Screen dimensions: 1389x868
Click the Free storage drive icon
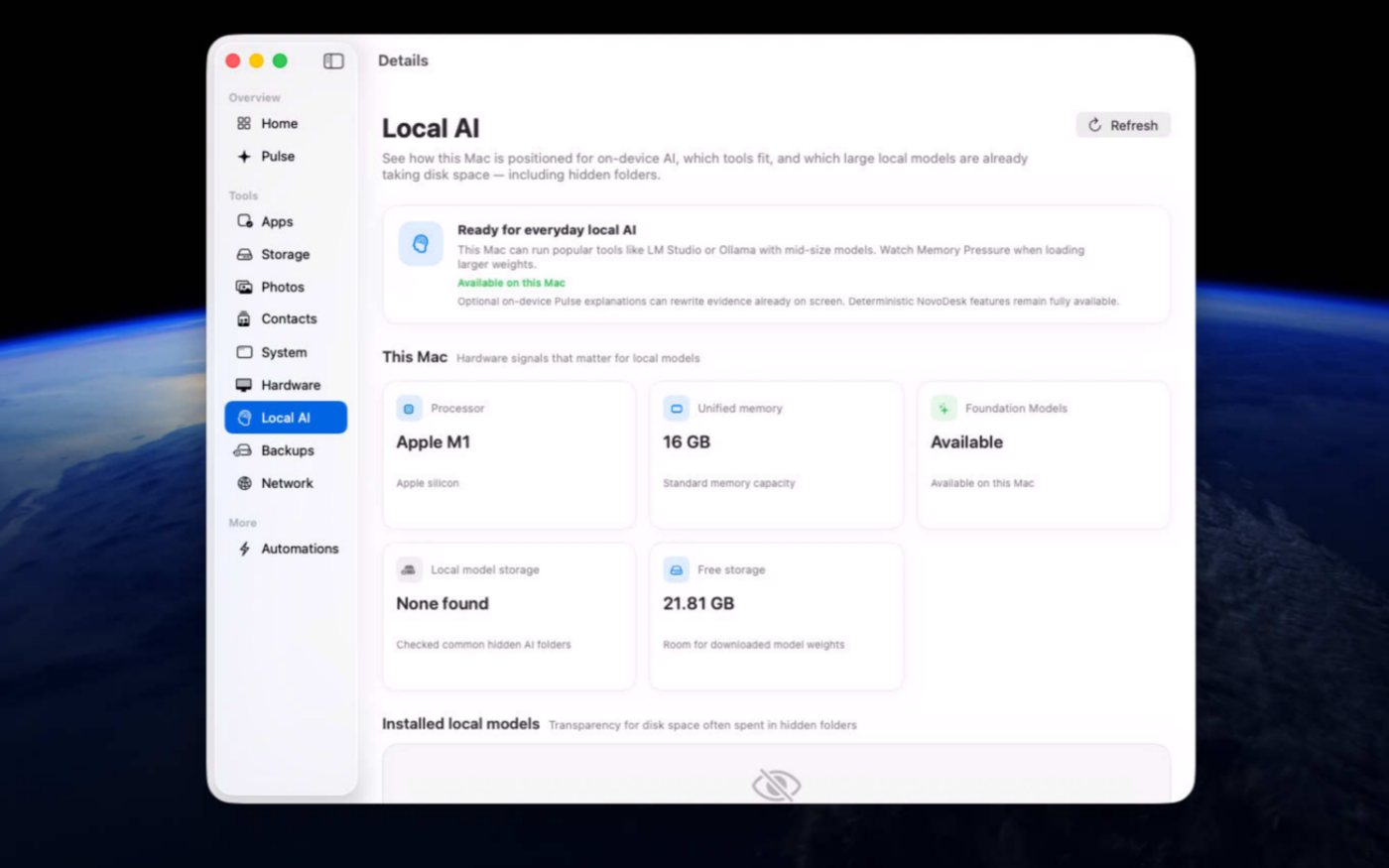tap(676, 570)
